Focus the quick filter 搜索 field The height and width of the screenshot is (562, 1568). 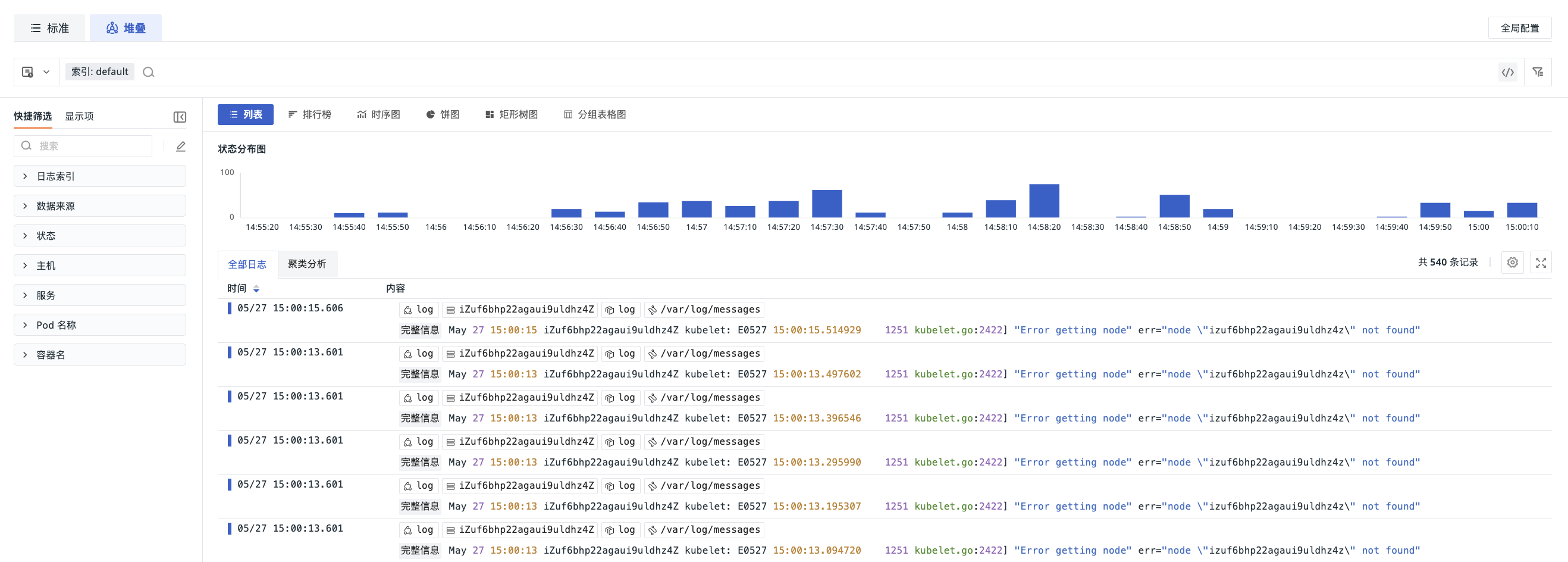(x=83, y=146)
